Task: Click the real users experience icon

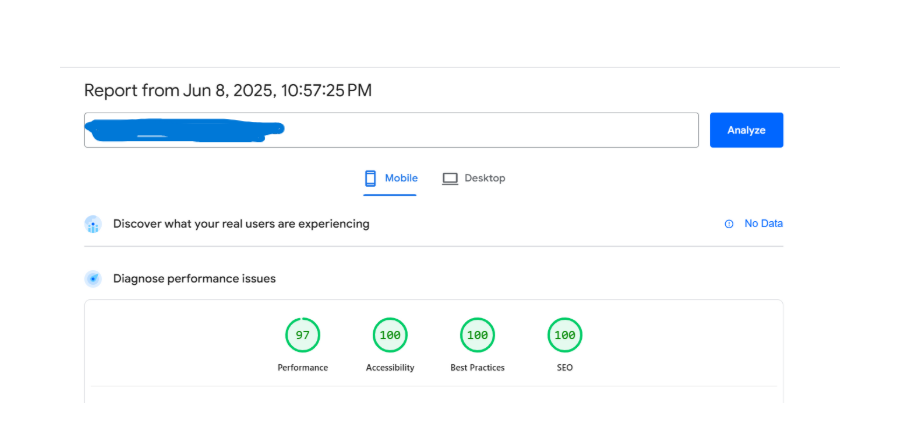Action: click(x=93, y=224)
